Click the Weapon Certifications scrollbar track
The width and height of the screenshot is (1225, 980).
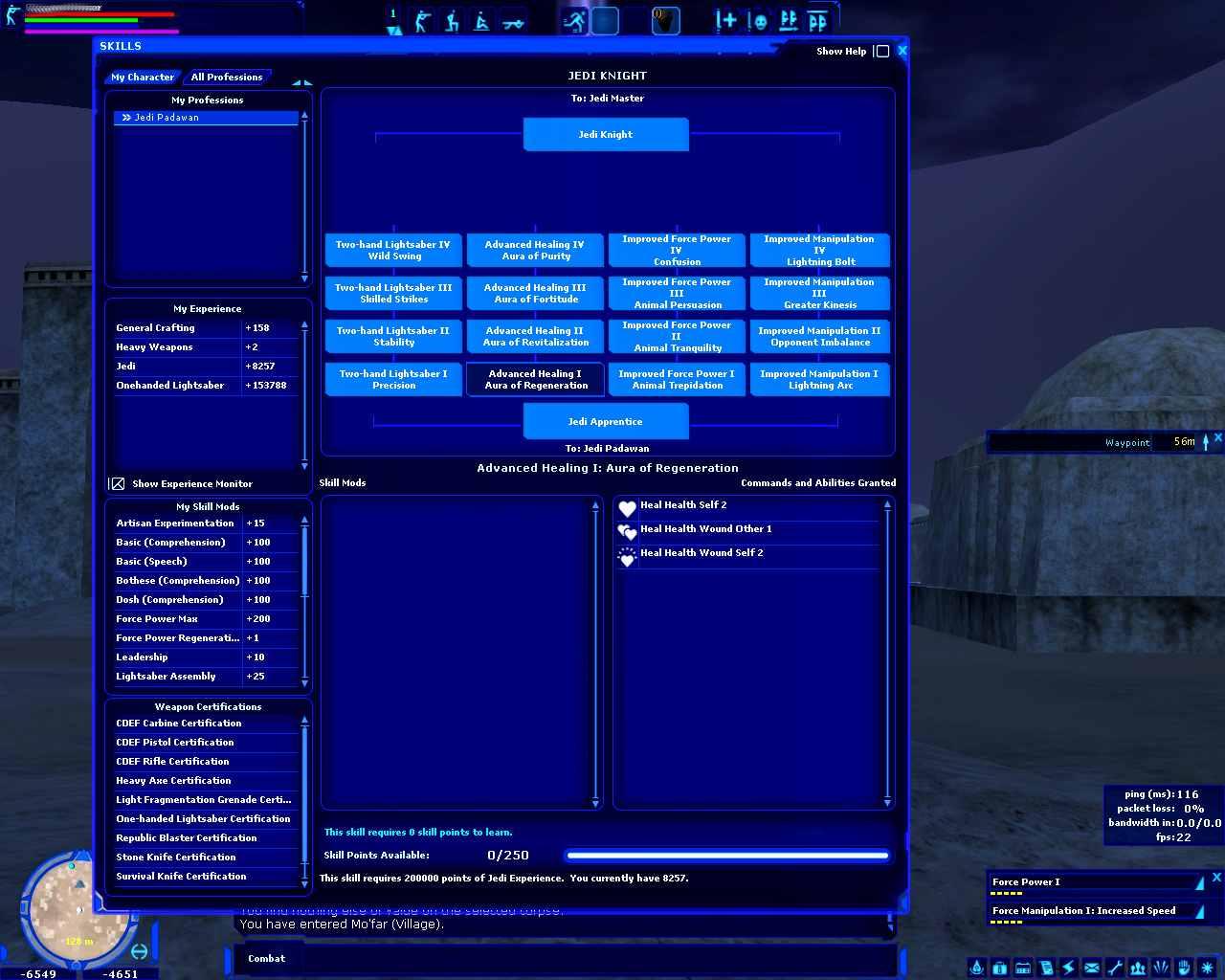click(304, 801)
